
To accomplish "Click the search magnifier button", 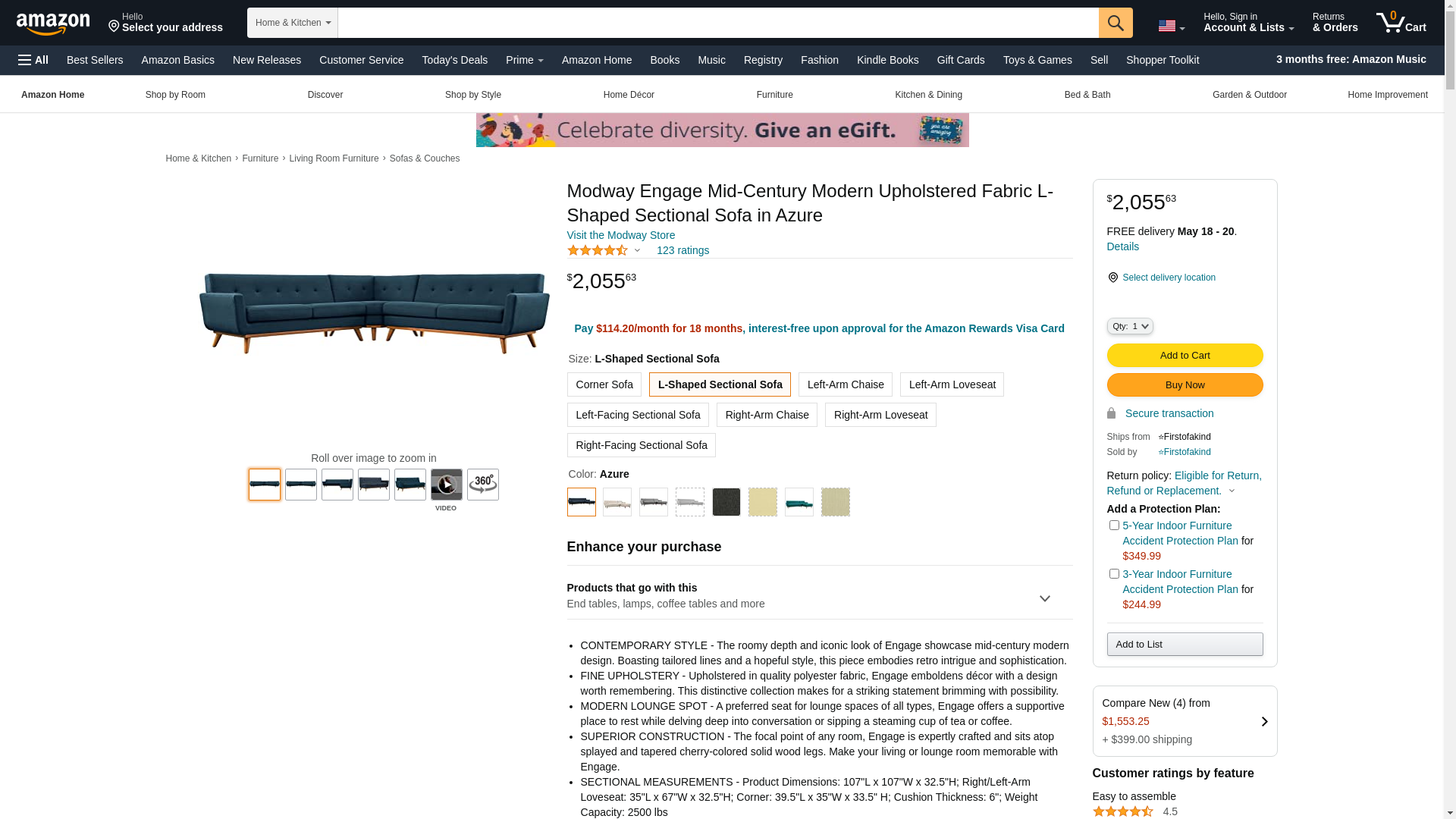I will pyautogui.click(x=1116, y=23).
